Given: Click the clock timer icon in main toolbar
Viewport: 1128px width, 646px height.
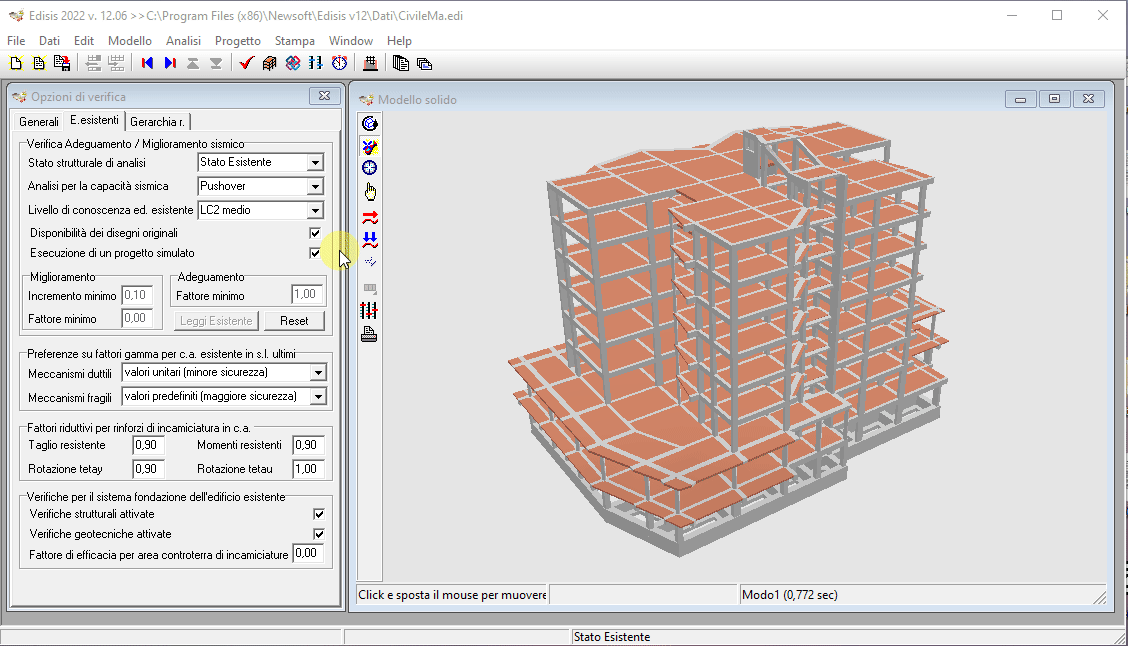Looking at the screenshot, I should (x=340, y=63).
